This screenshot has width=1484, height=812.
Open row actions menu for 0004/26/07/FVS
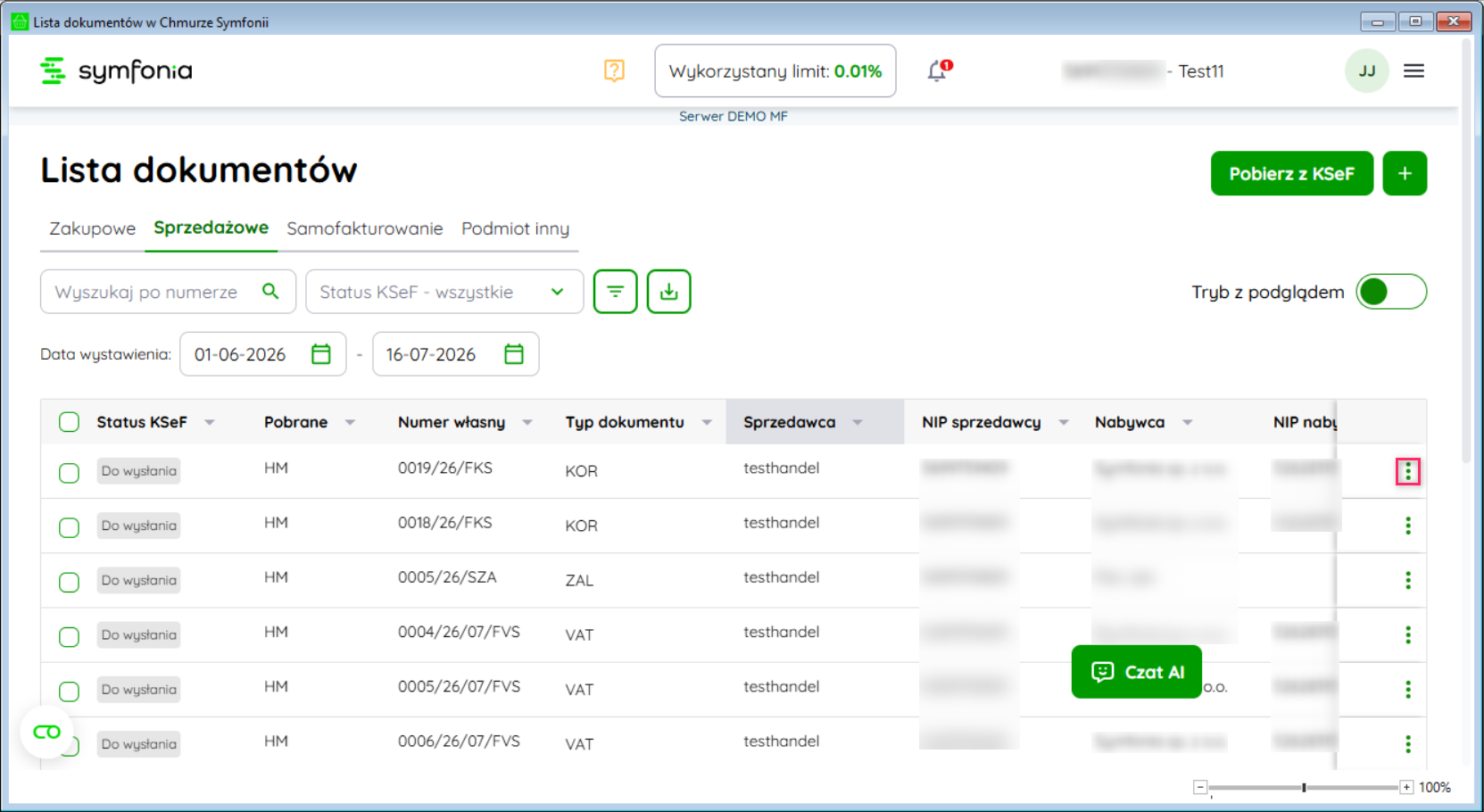click(x=1408, y=634)
